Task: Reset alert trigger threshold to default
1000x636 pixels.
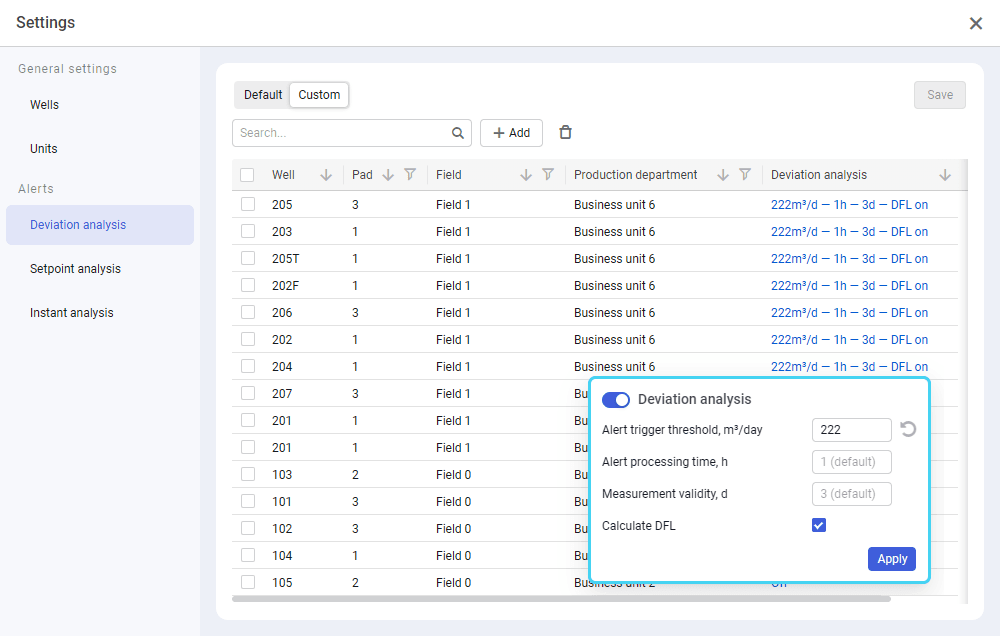Action: (x=908, y=429)
